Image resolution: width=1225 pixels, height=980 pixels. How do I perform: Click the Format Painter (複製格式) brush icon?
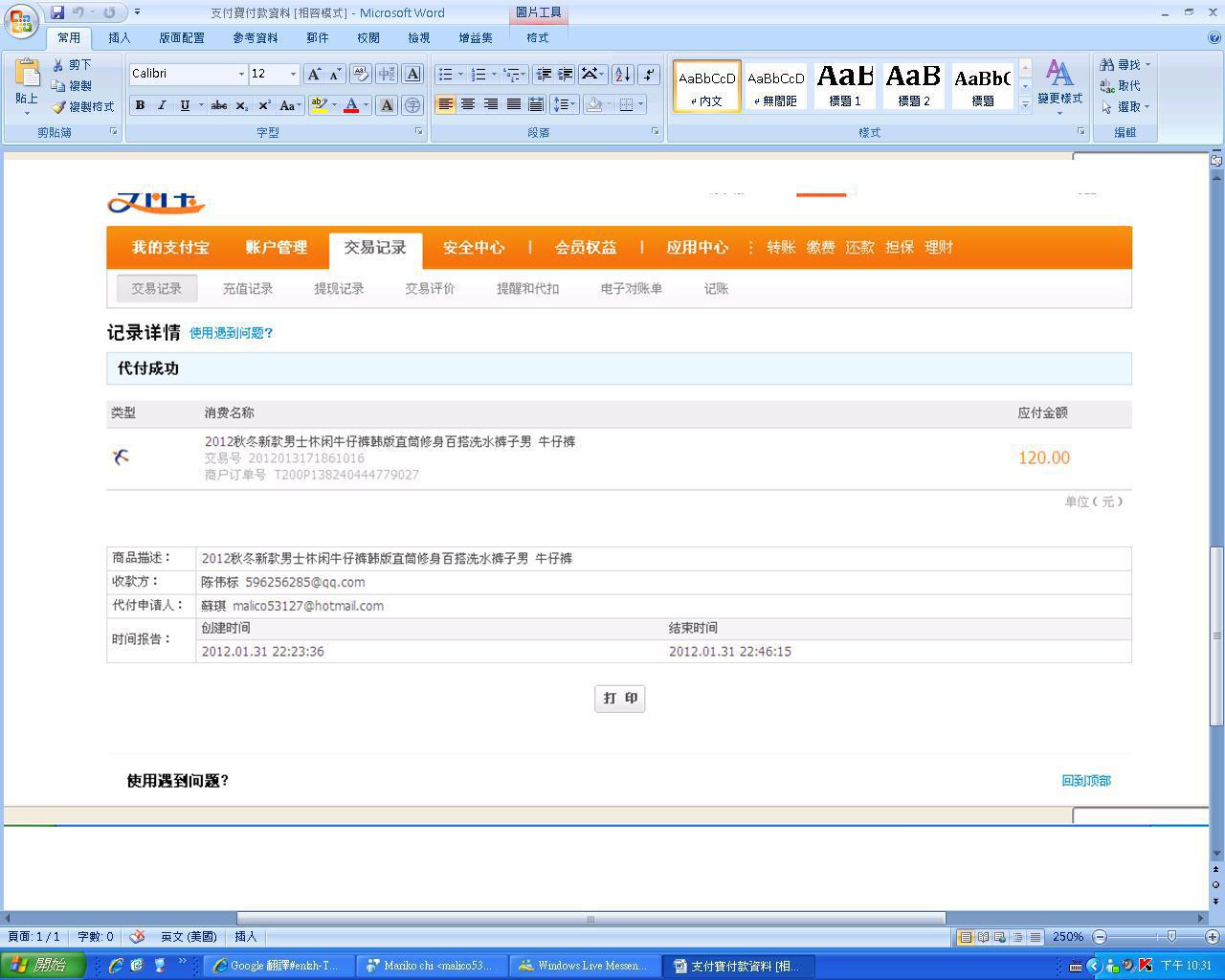59,107
